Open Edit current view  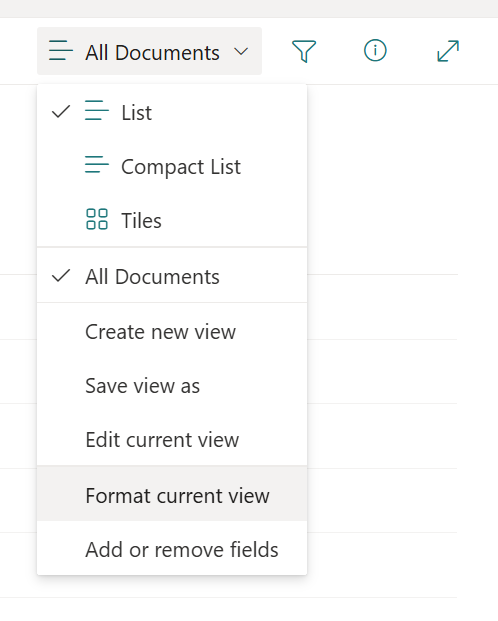(172, 439)
